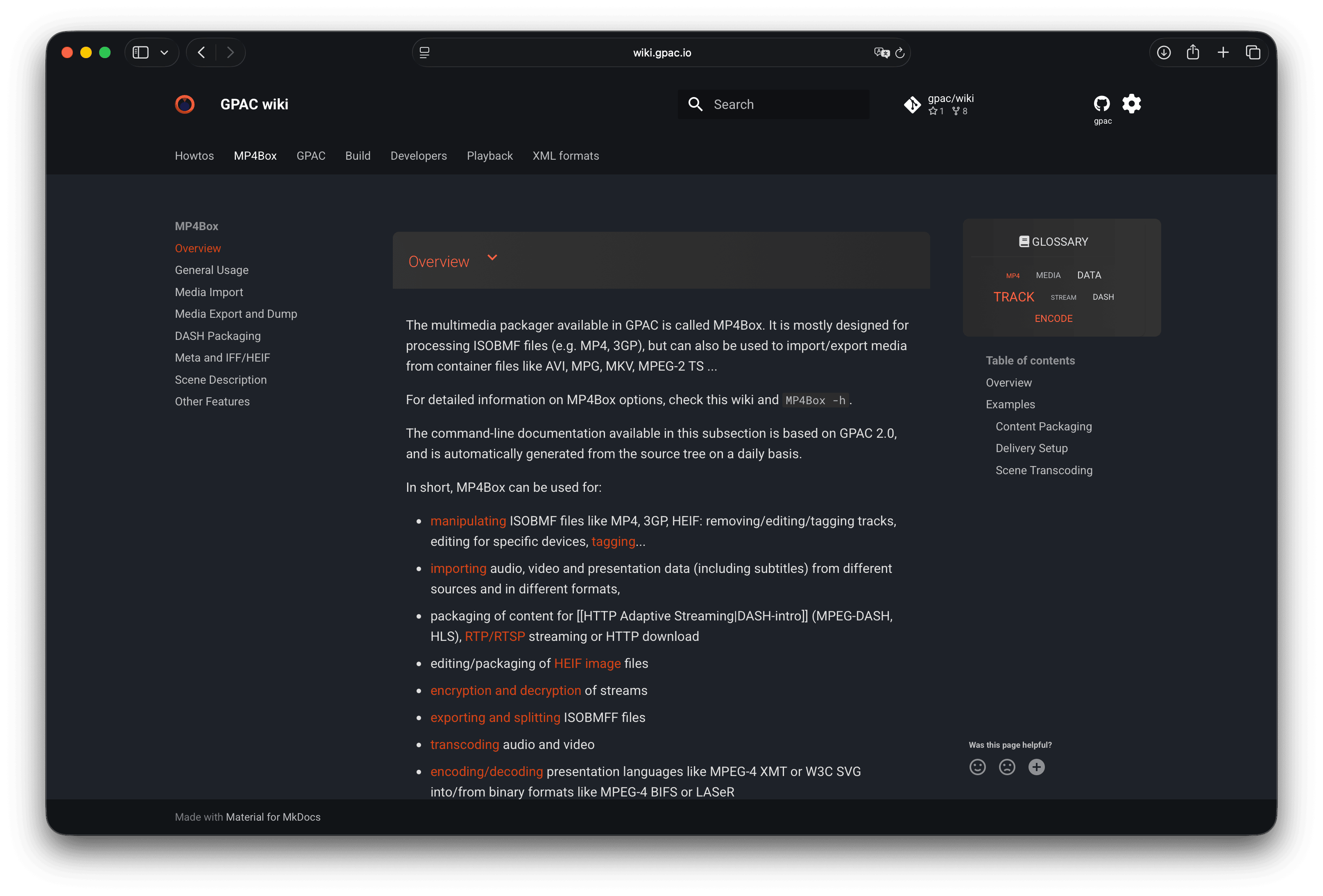Reload the page with the refresh icon
The width and height of the screenshot is (1323, 896).
[900, 52]
